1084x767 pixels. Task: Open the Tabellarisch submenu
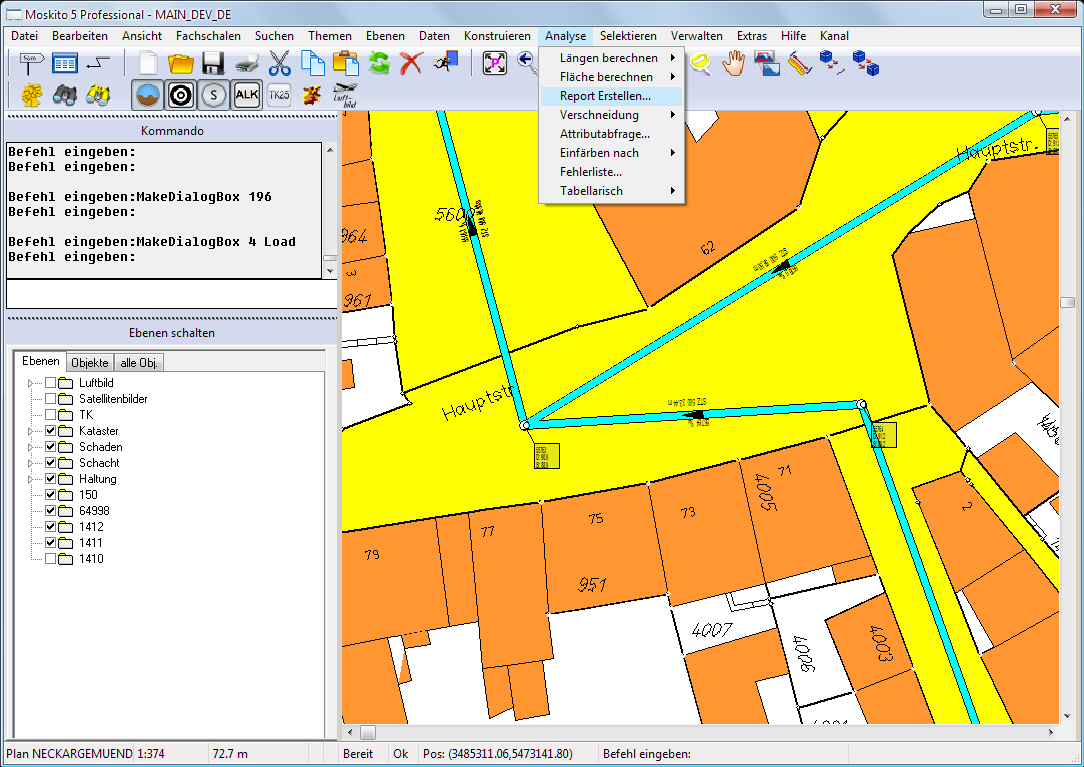pos(611,191)
